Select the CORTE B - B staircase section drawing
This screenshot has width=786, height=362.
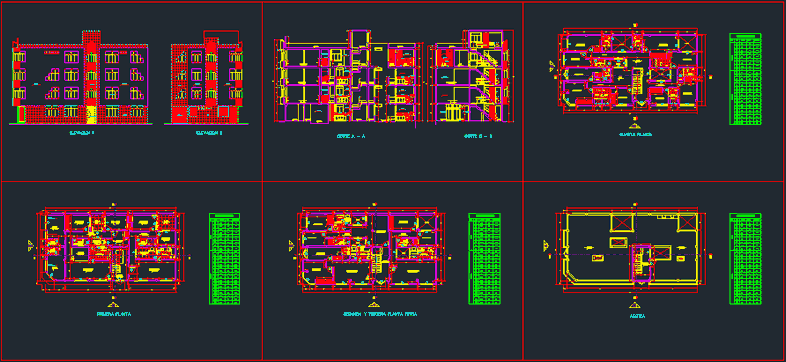point(470,77)
